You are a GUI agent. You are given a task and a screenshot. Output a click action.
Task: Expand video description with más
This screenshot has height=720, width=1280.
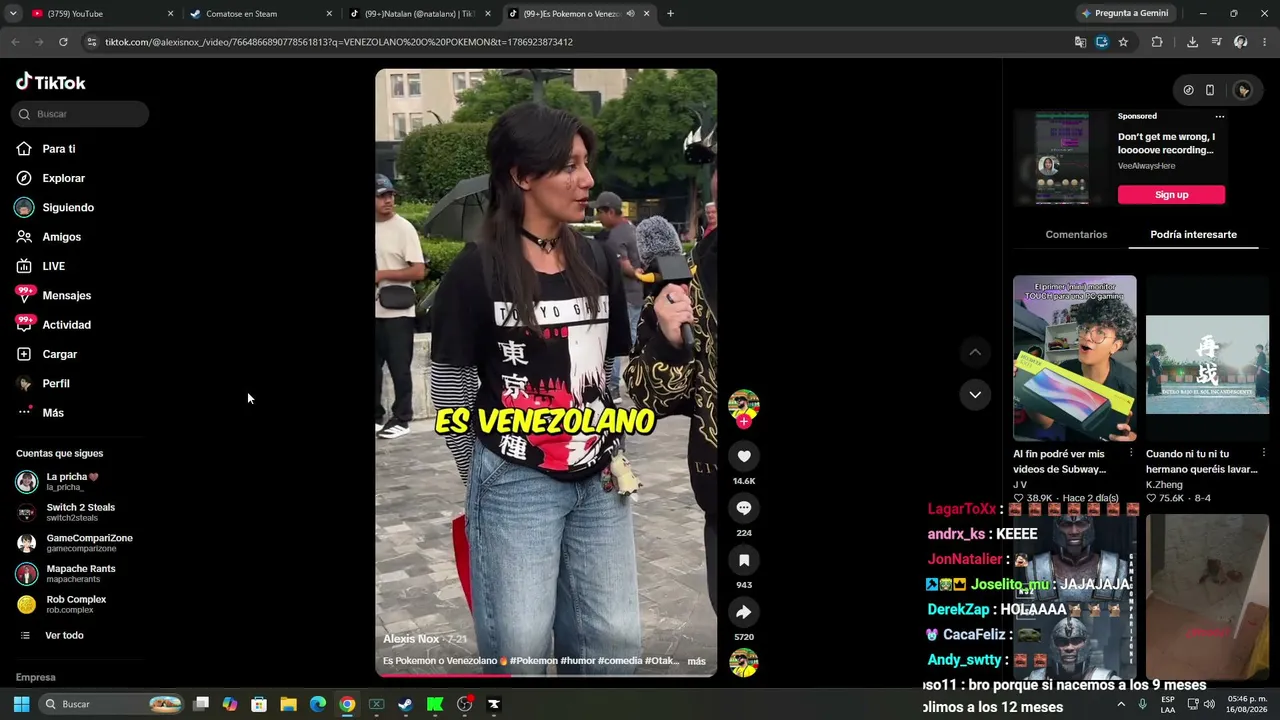point(697,661)
